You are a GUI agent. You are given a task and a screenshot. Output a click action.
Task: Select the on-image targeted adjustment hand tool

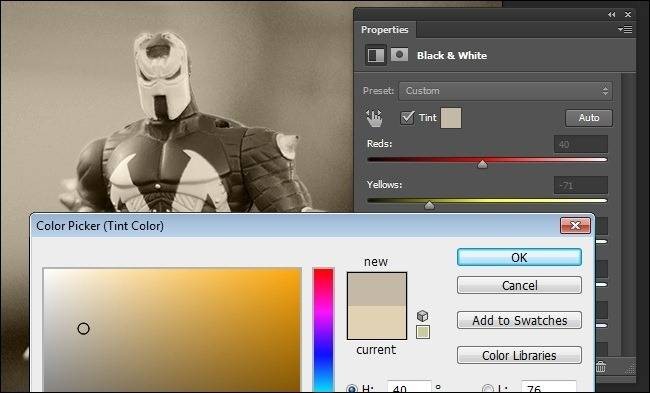[x=374, y=118]
